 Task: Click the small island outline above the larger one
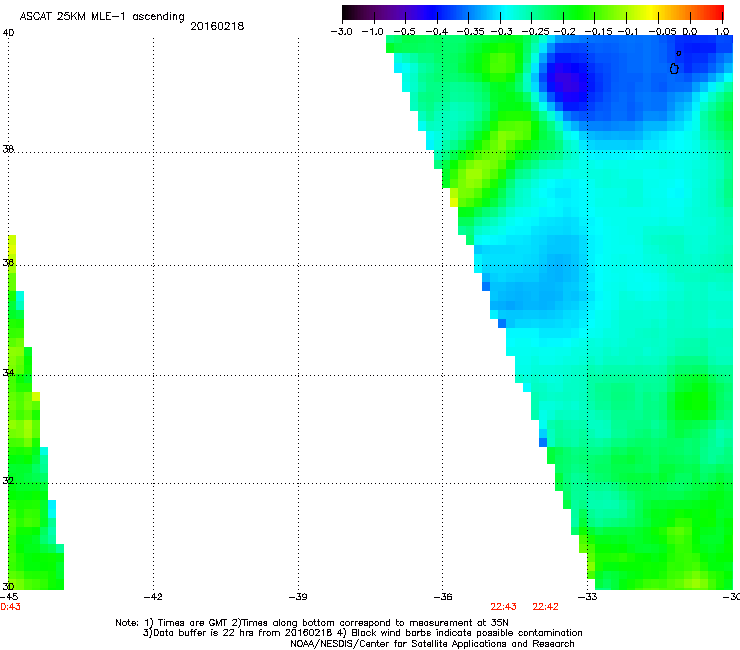click(x=679, y=53)
